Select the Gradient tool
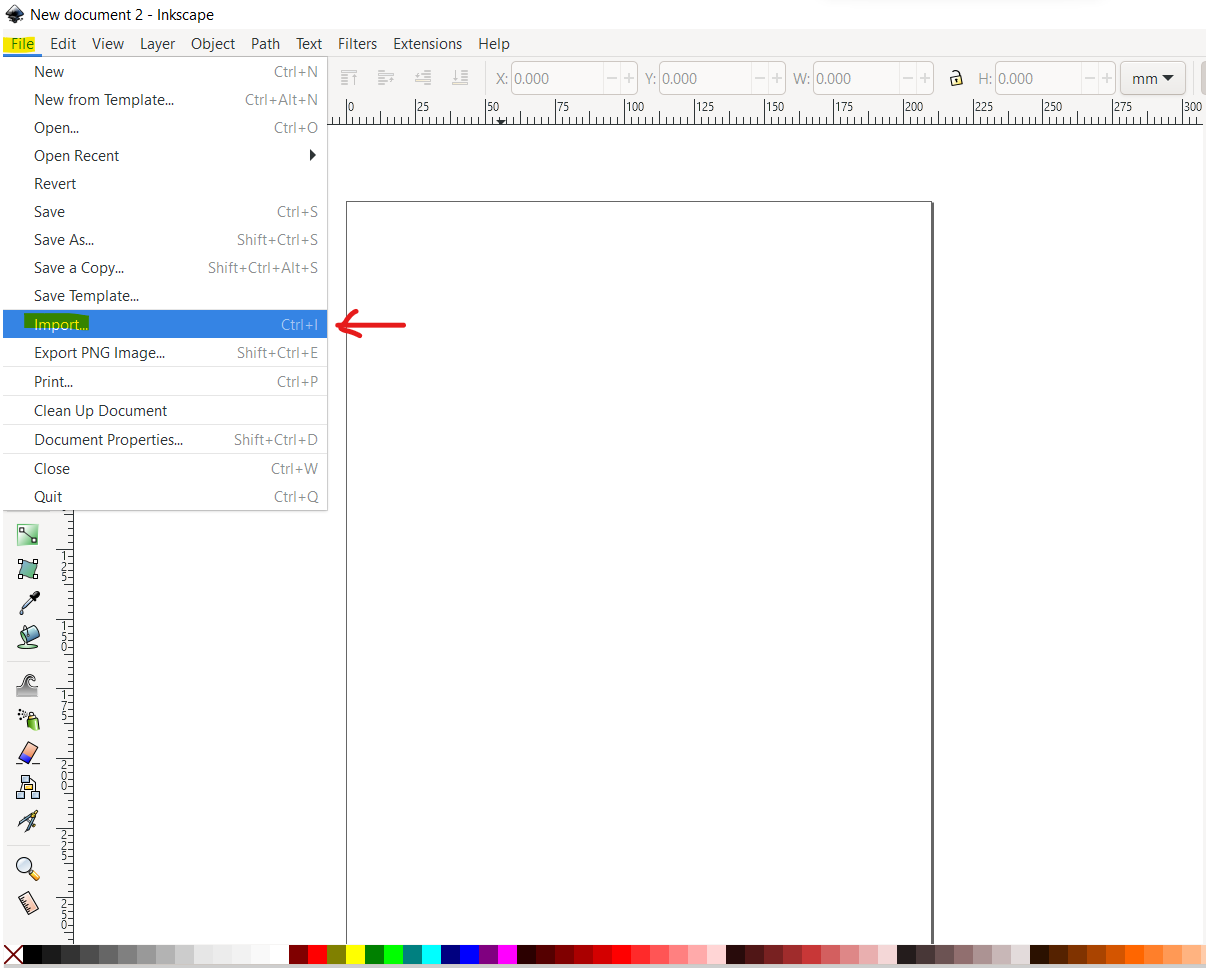The height and width of the screenshot is (968, 1206). 28,534
